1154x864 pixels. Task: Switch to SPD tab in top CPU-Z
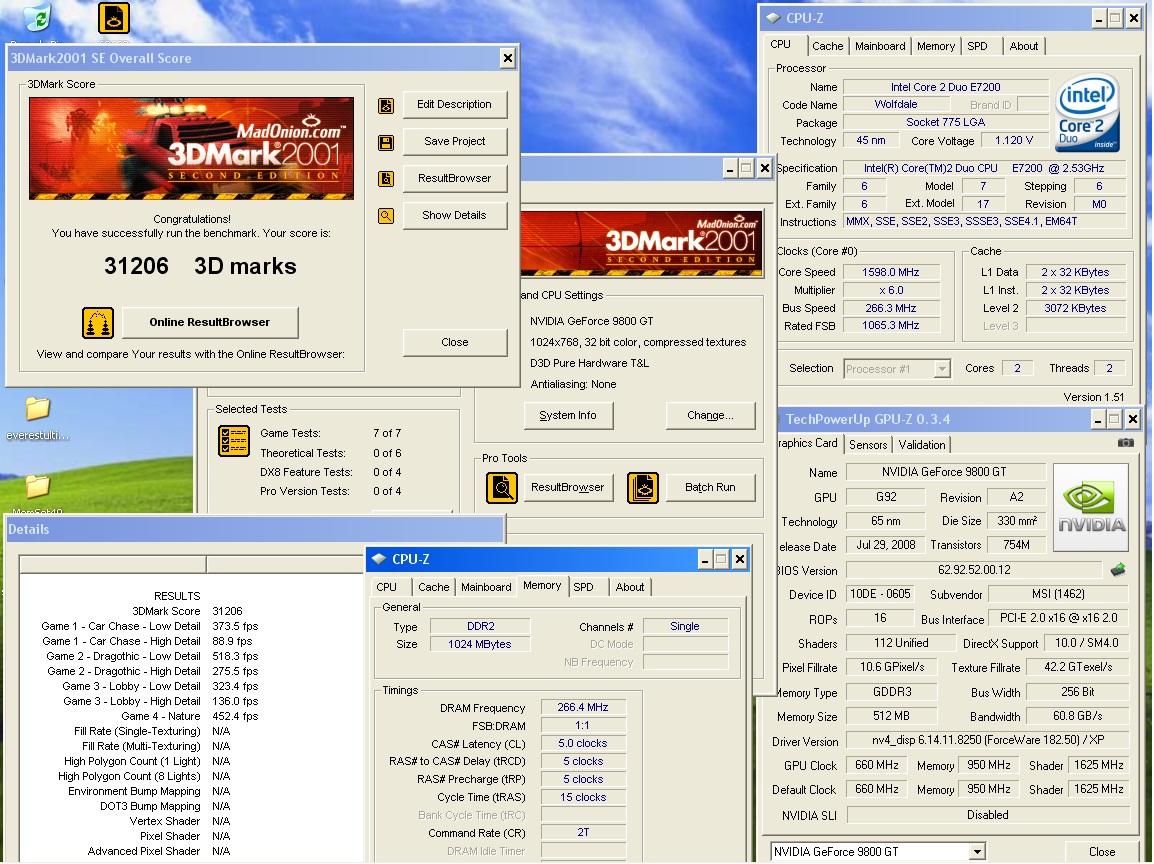point(977,46)
